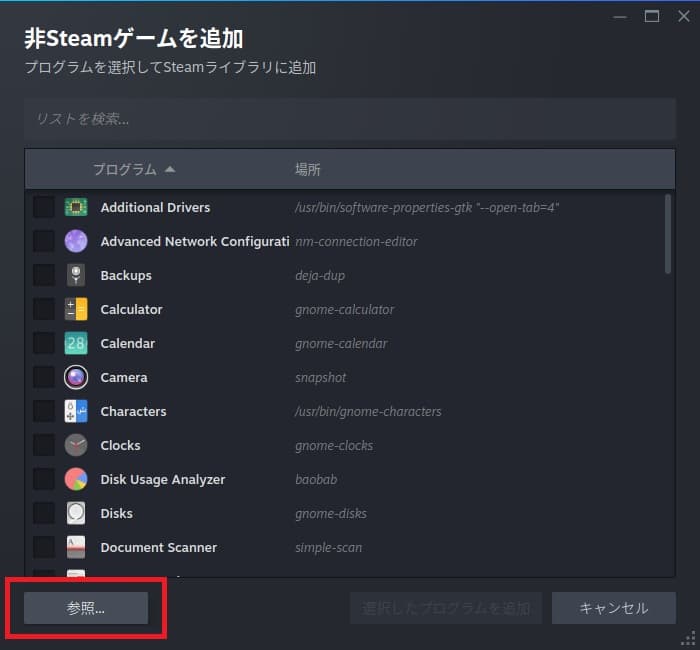Select the Backups program name
Viewport: 700px width, 650px height.
[x=126, y=276]
